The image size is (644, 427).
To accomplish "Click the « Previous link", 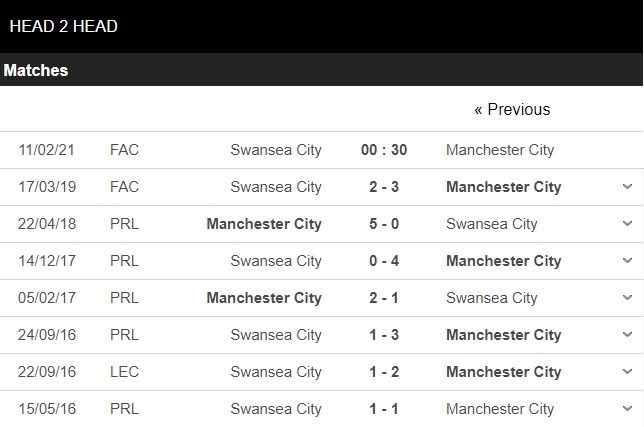I will pos(512,109).
